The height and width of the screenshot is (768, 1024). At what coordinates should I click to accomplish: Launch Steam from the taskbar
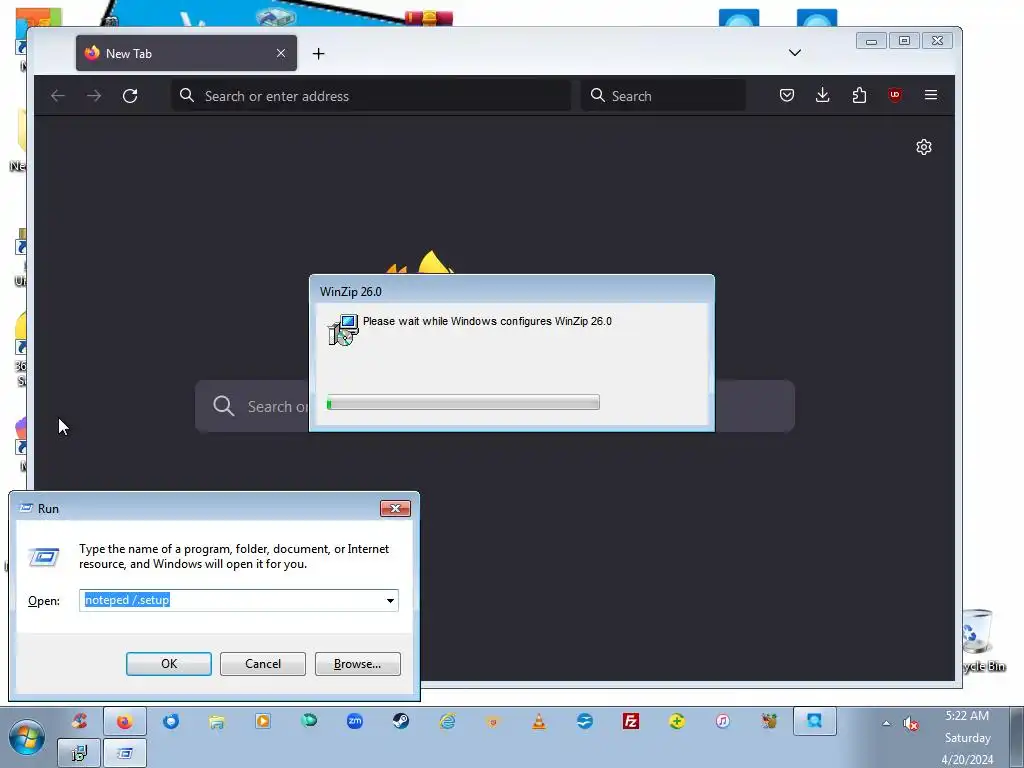coord(401,722)
